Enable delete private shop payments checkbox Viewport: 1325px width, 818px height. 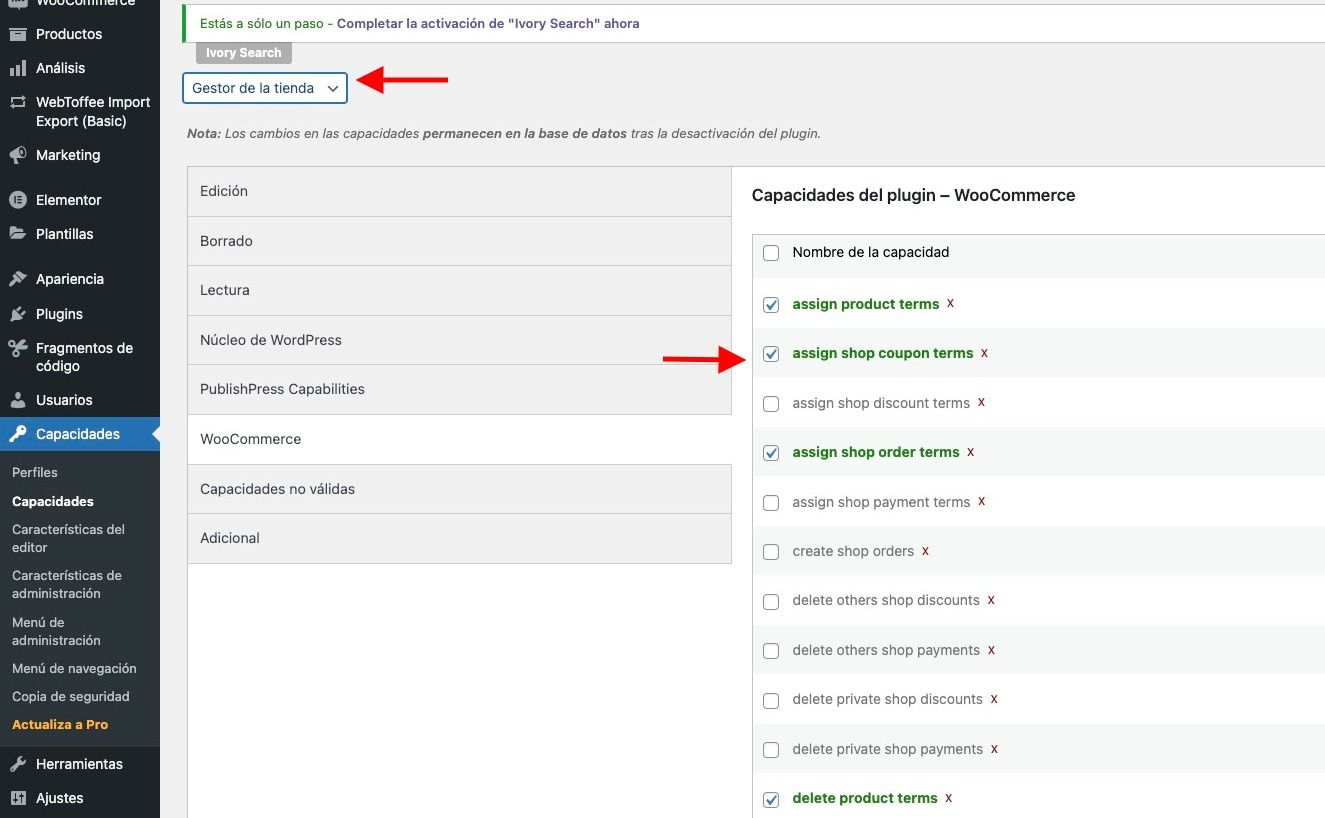(771, 750)
